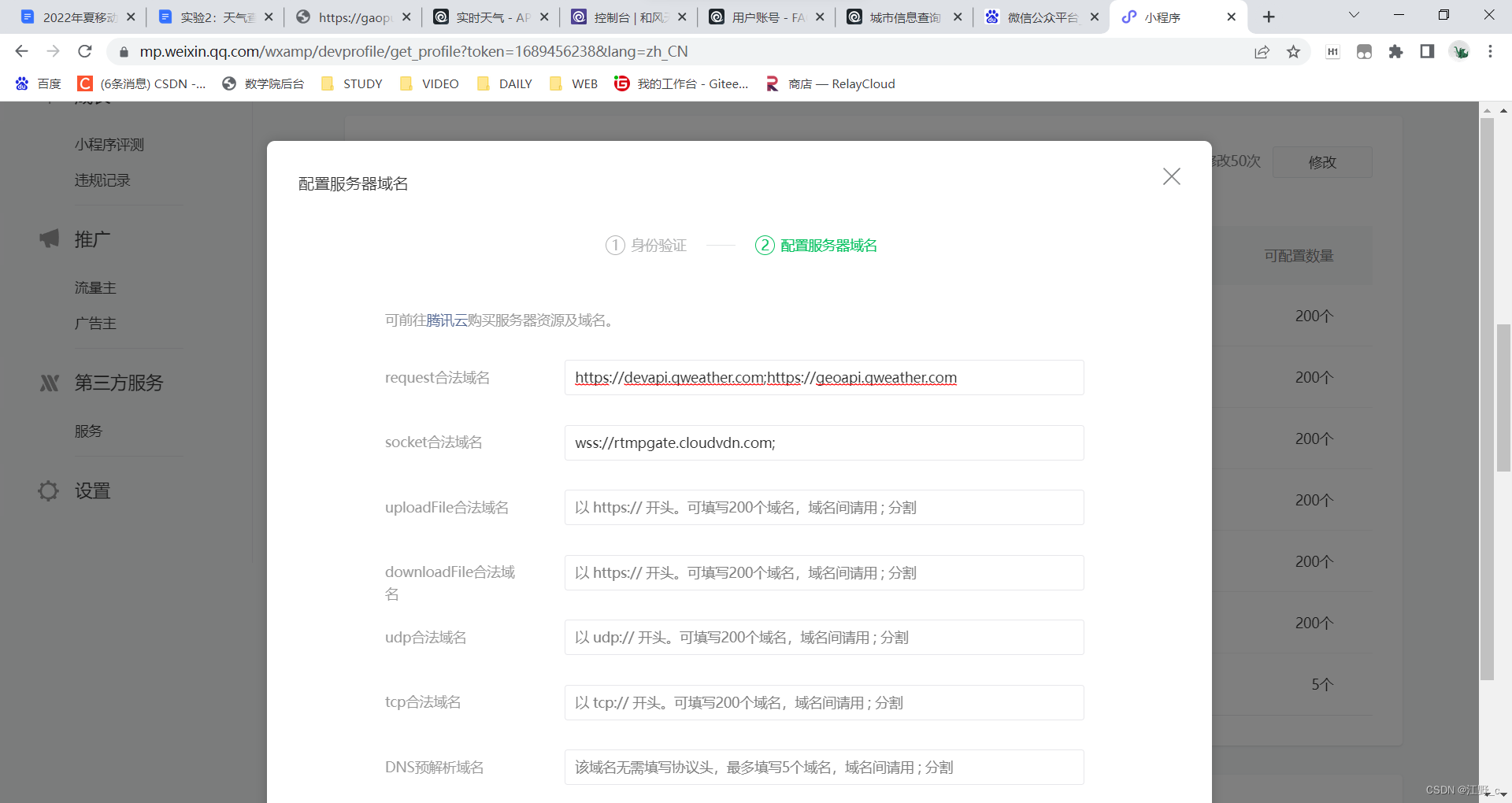Open 小程序评测 in the sidebar

[109, 145]
